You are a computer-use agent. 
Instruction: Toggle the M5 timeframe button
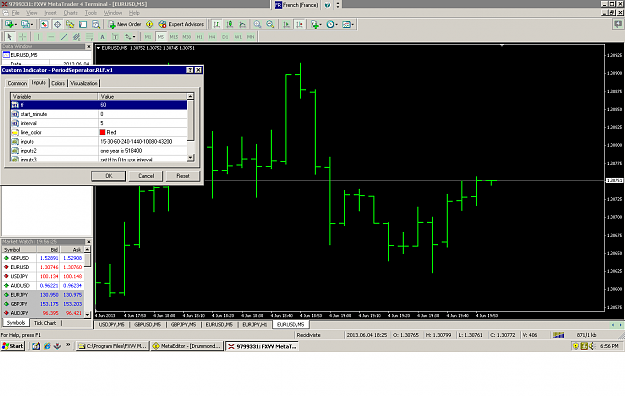(x=161, y=37)
